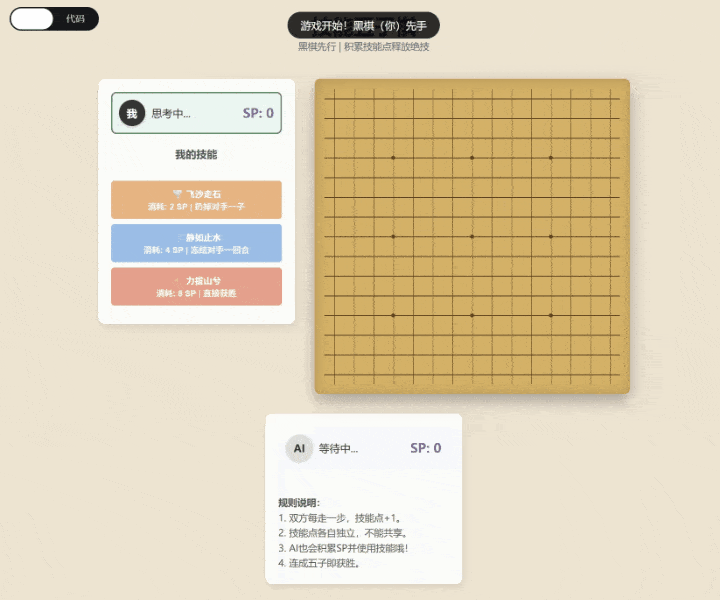Play on the right-middle star point
Image resolution: width=720 pixels, height=600 pixels.
[x=551, y=236]
